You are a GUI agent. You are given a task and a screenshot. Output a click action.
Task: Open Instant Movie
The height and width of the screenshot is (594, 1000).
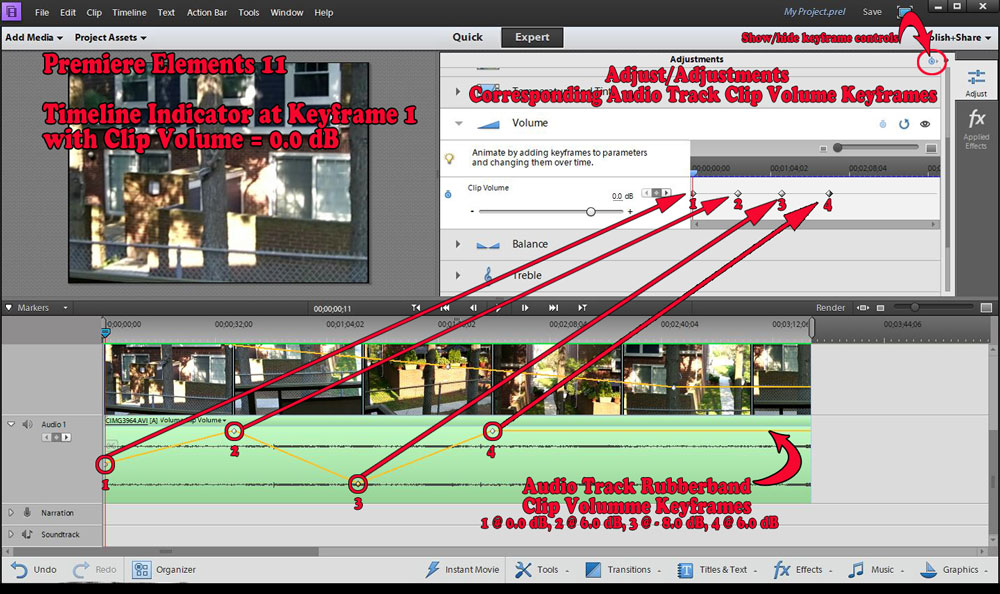[x=462, y=569]
